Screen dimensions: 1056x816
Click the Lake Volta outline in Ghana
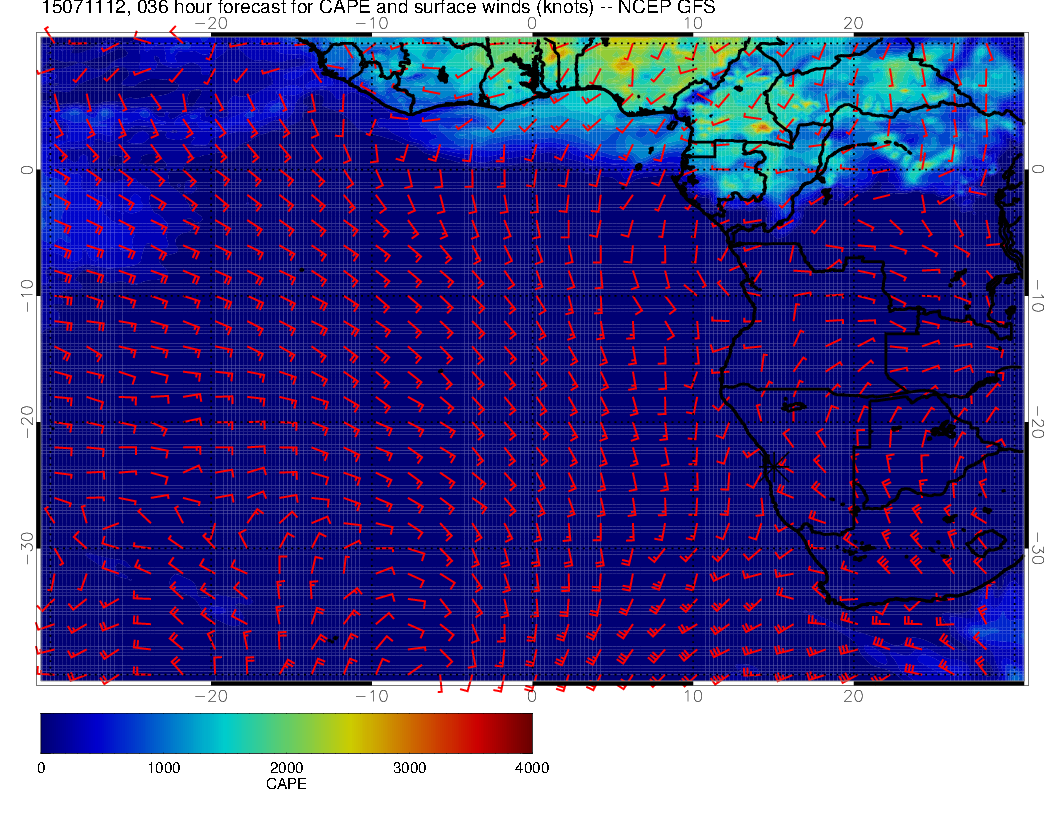pyautogui.click(x=522, y=68)
